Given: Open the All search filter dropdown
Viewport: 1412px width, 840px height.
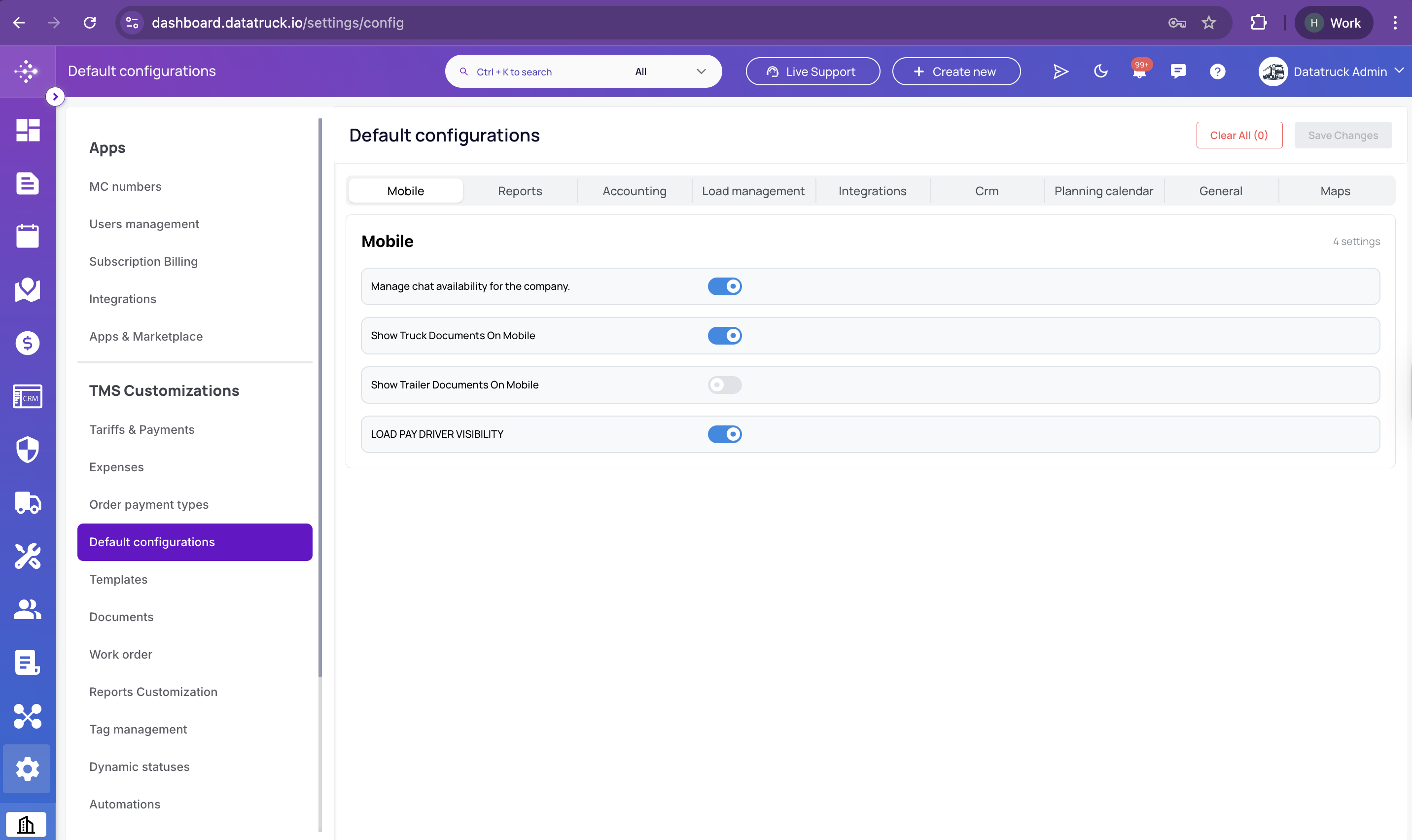Looking at the screenshot, I should (671, 71).
